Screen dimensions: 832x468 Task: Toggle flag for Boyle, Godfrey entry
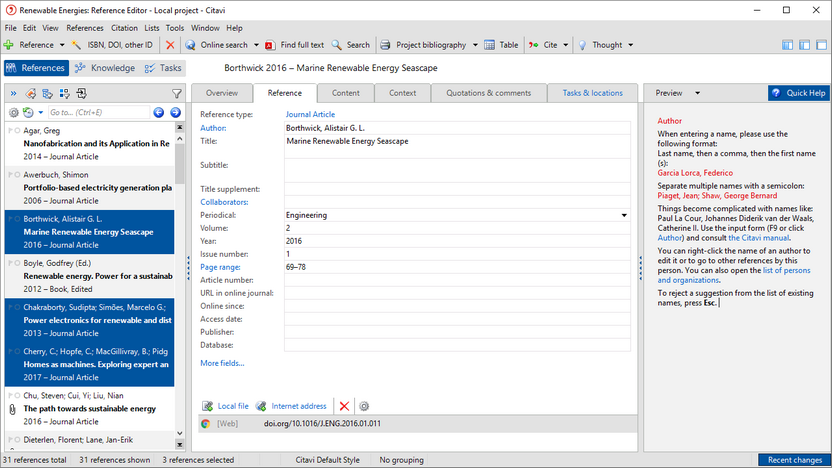tap(11, 263)
